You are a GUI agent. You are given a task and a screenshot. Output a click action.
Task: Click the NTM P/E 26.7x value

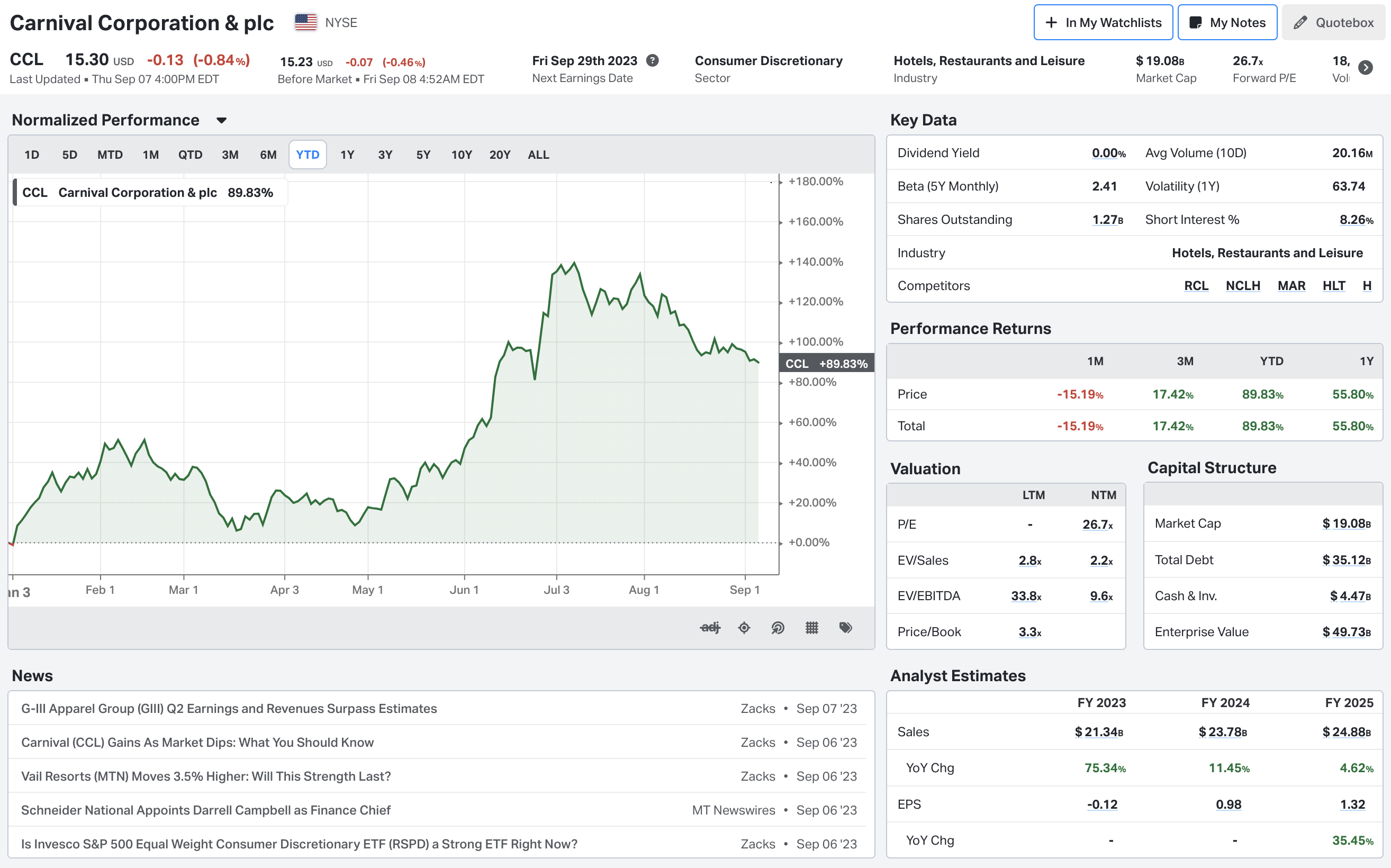[1098, 524]
